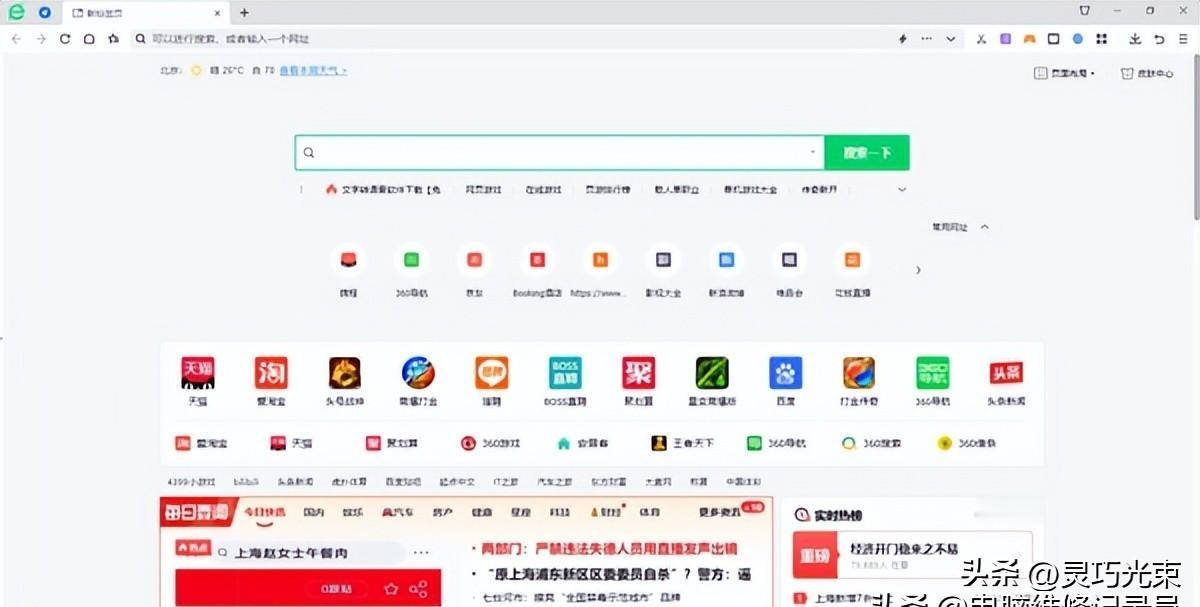This screenshot has height=607, width=1200.
Task: Reload the page with the refresh icon
Action: 65,39
